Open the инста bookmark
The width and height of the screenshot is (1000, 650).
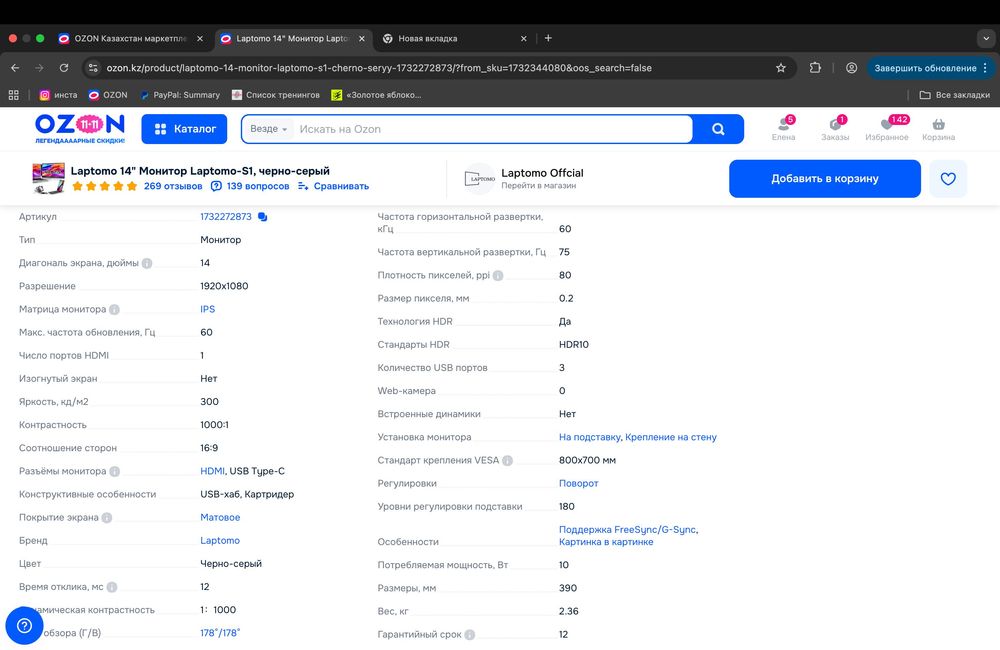[x=59, y=95]
